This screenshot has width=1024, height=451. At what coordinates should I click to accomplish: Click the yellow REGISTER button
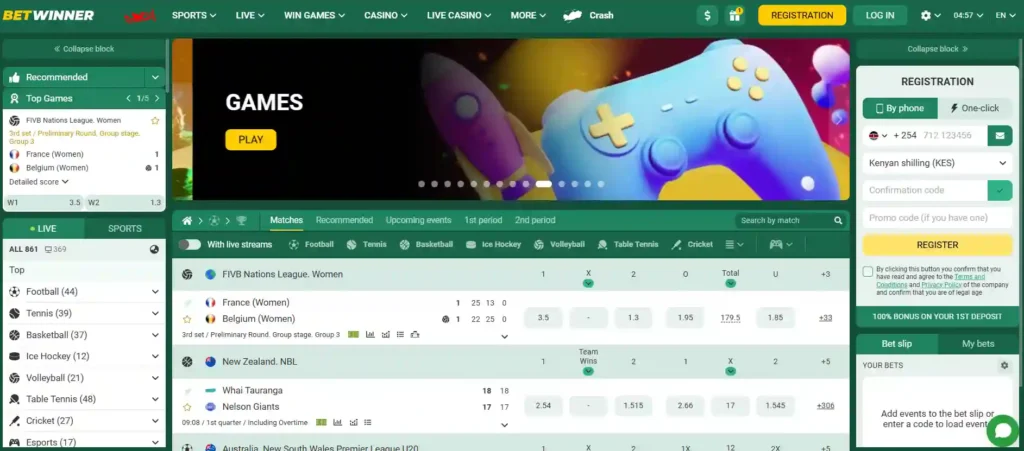[937, 245]
